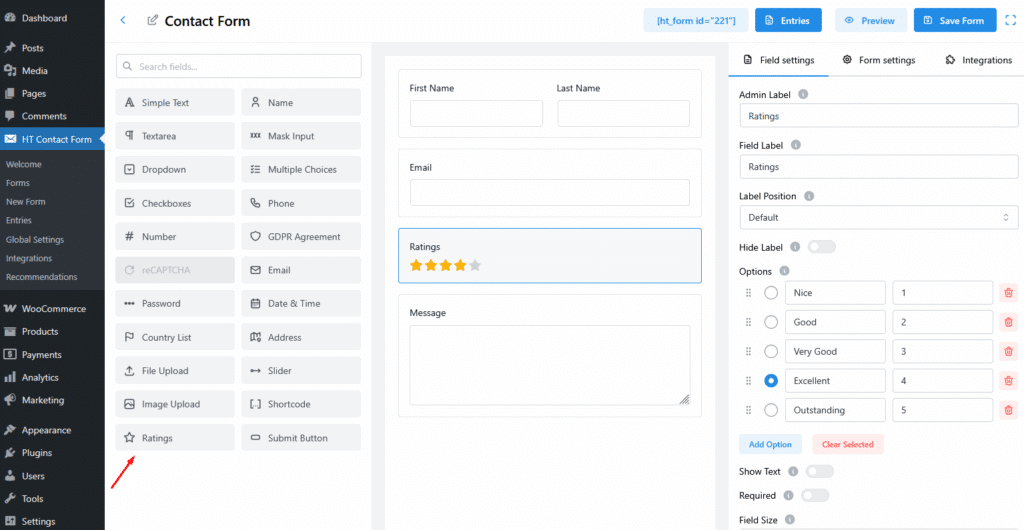Click the back arrow beside Contact Form
Viewport: 1024px width, 530px height.
point(123,20)
